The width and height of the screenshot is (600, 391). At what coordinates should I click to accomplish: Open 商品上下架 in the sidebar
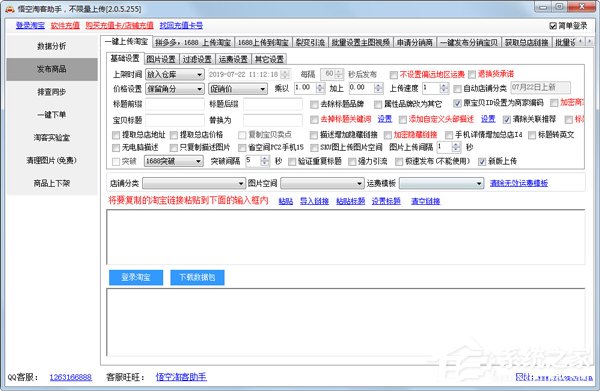click(x=52, y=183)
